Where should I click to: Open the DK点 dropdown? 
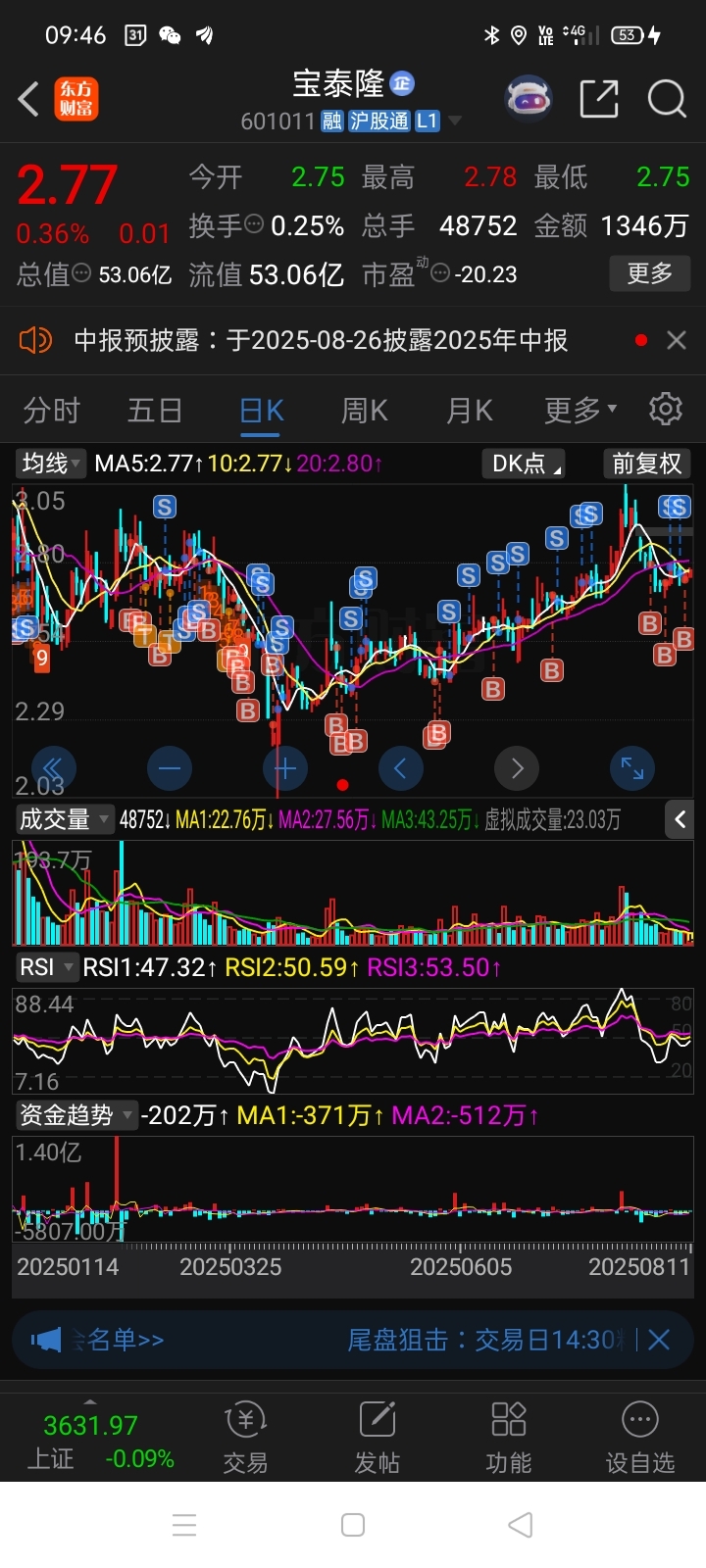click(523, 464)
